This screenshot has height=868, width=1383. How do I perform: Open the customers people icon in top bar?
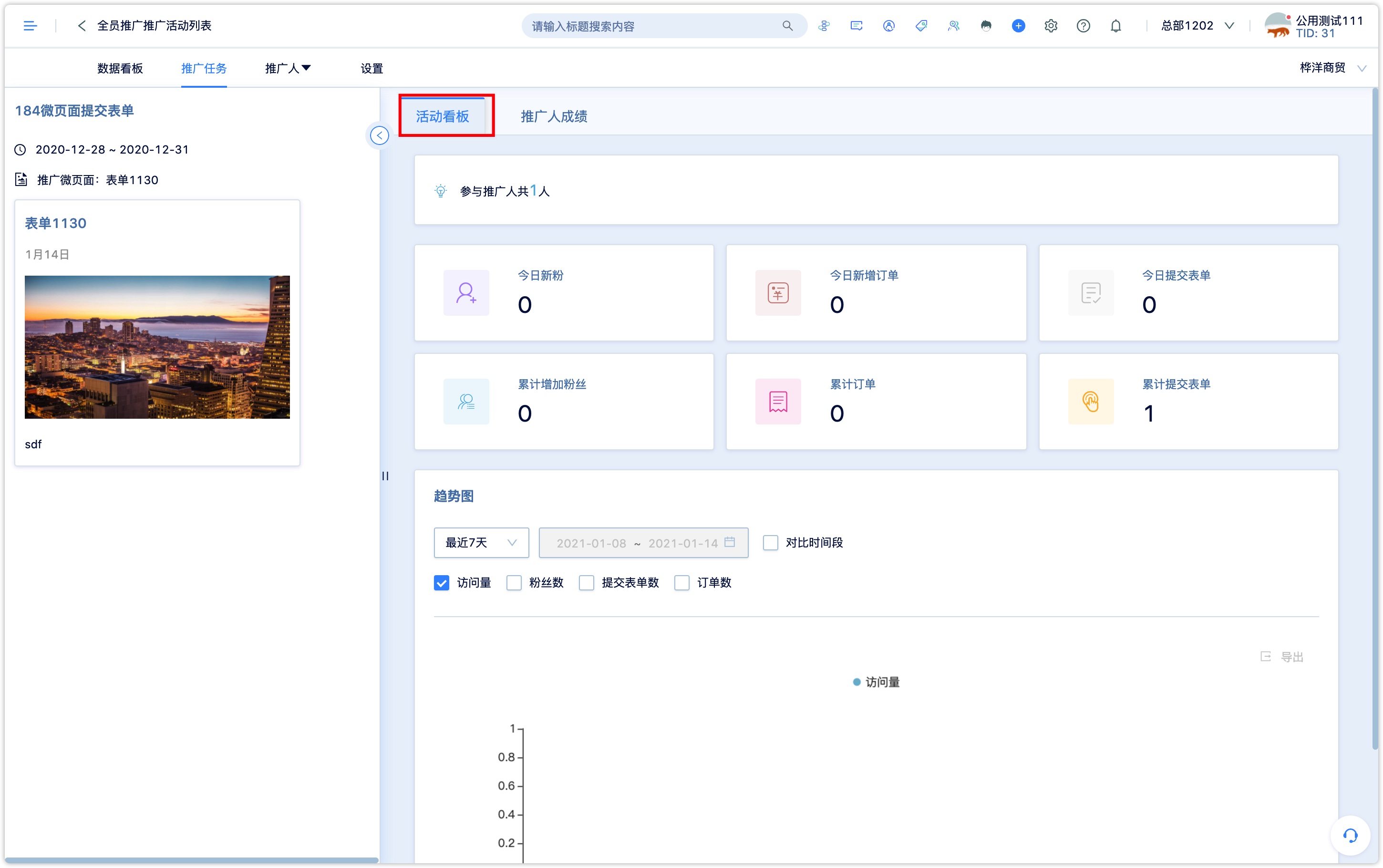[x=953, y=26]
